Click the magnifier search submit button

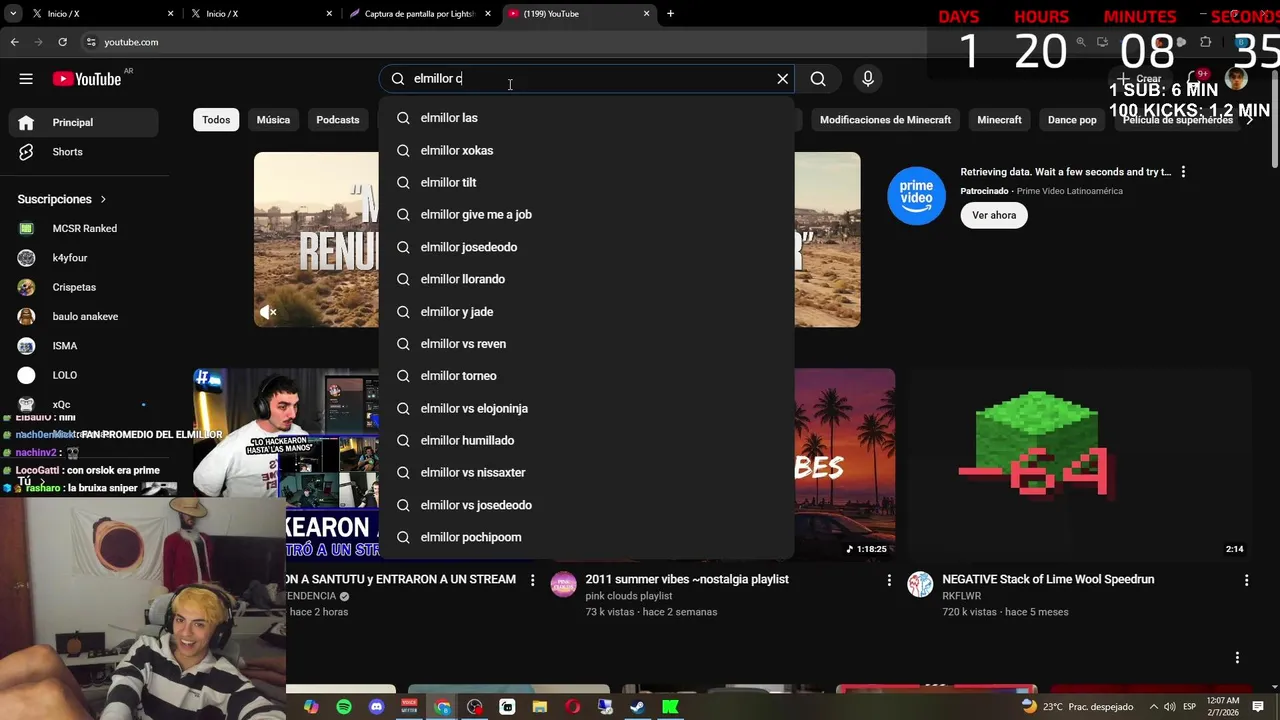click(x=818, y=79)
